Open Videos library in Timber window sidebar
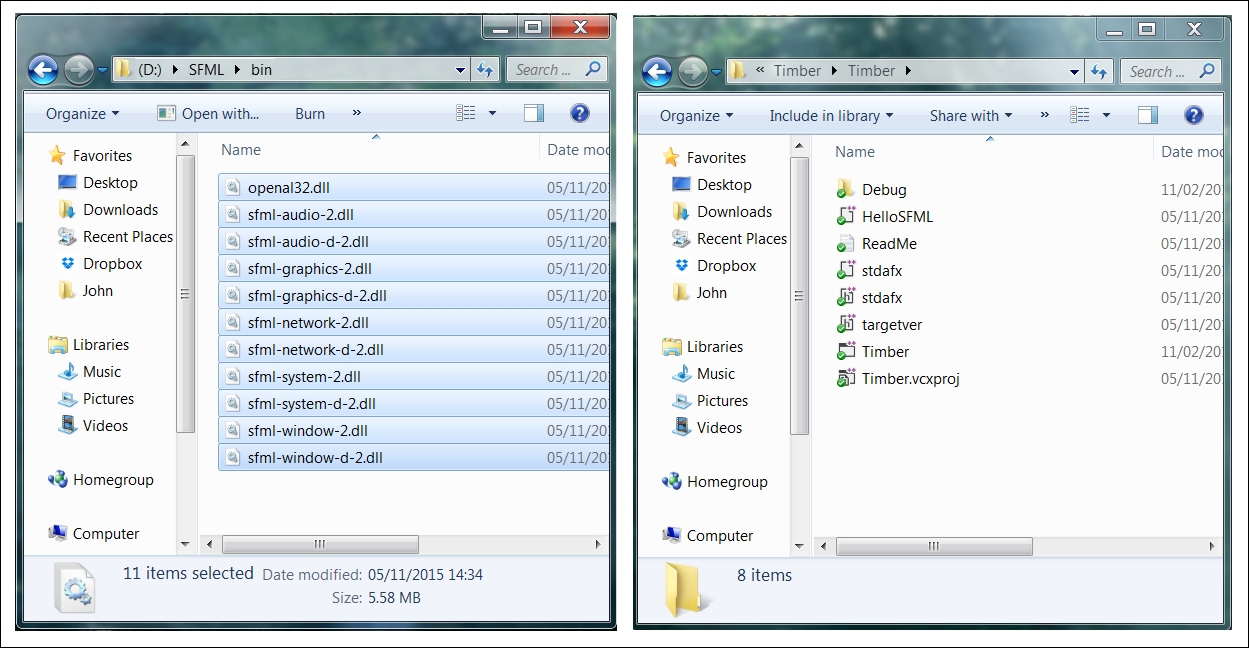This screenshot has width=1249, height=648. point(707,427)
